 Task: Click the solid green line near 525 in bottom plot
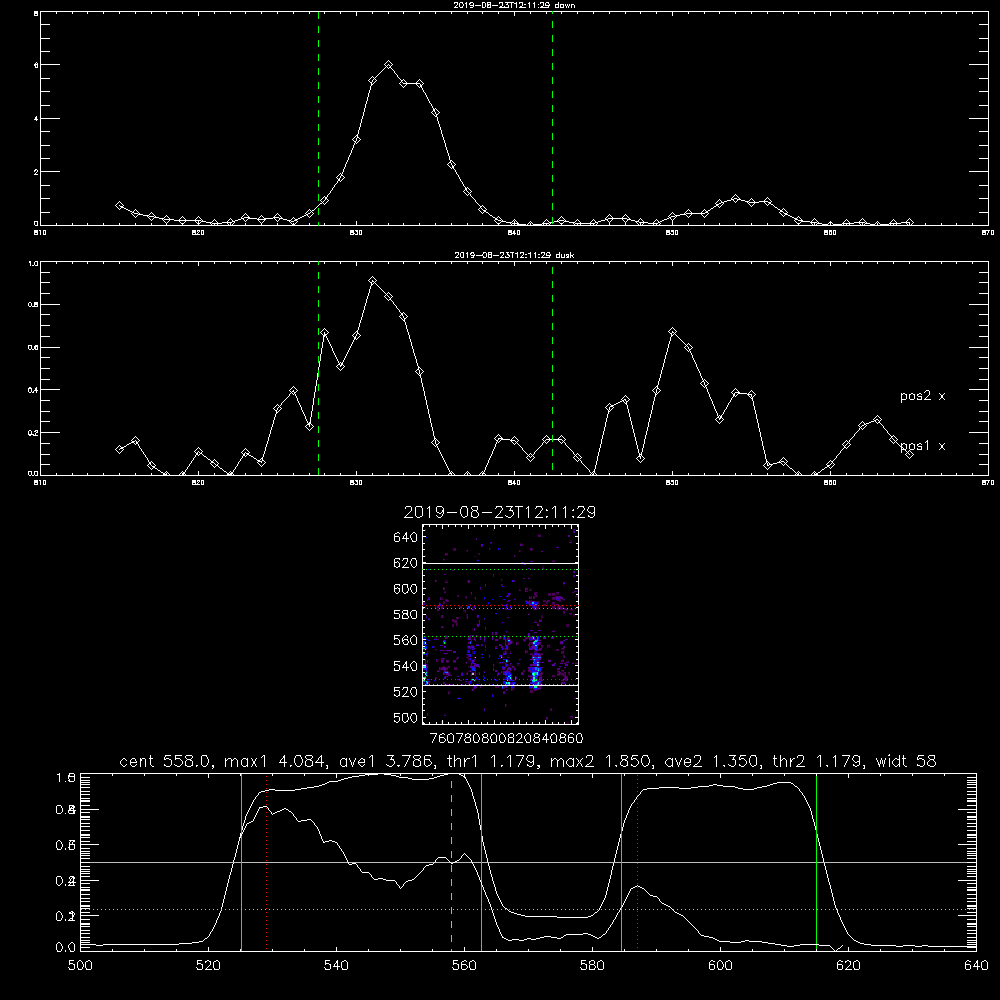pos(241,861)
